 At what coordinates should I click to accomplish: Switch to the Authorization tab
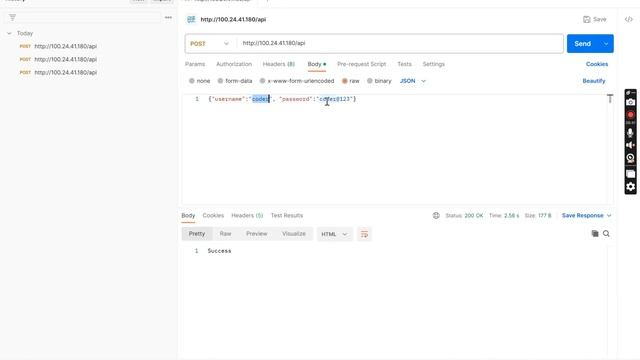pos(234,64)
